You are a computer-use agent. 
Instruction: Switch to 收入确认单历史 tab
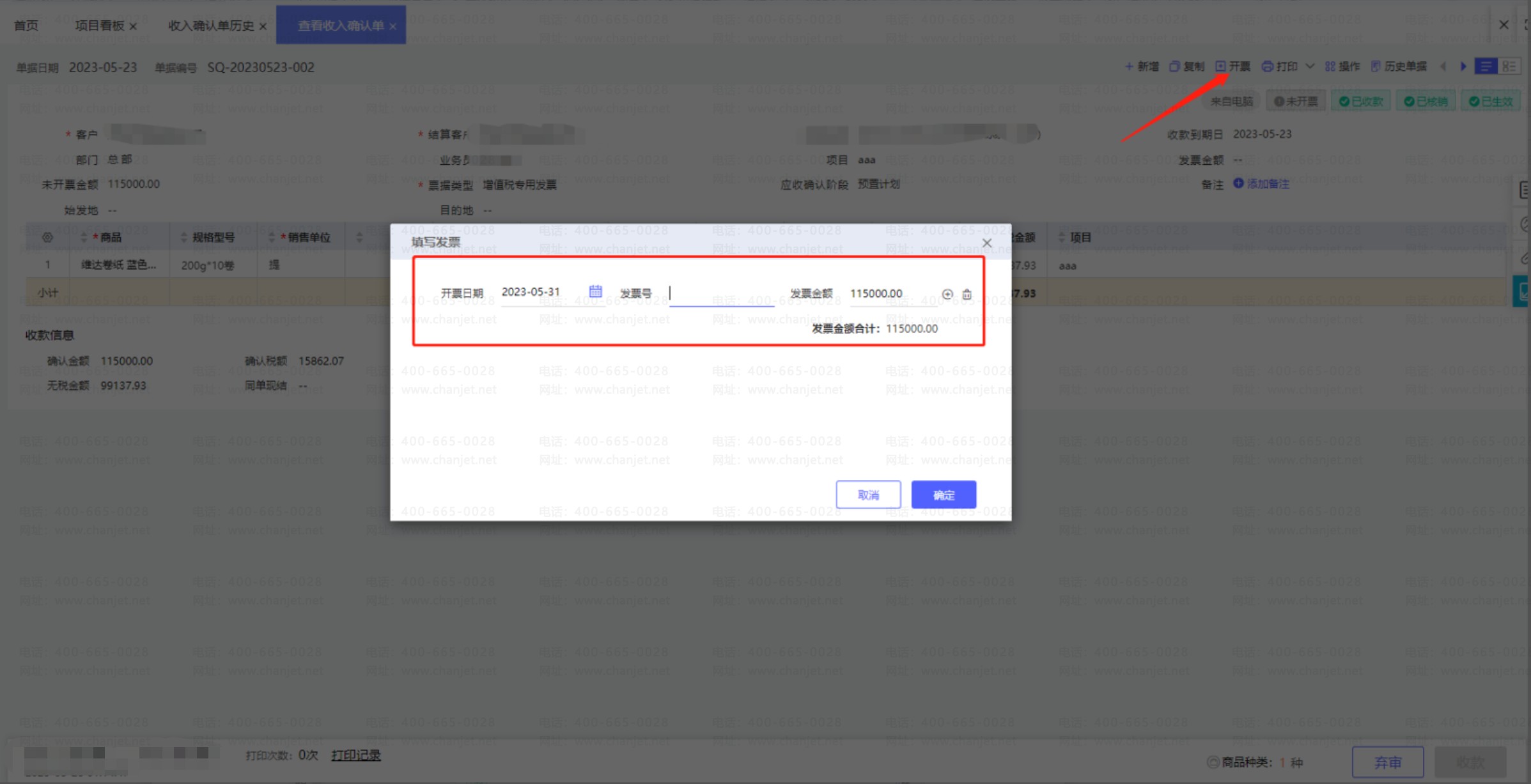[210, 26]
